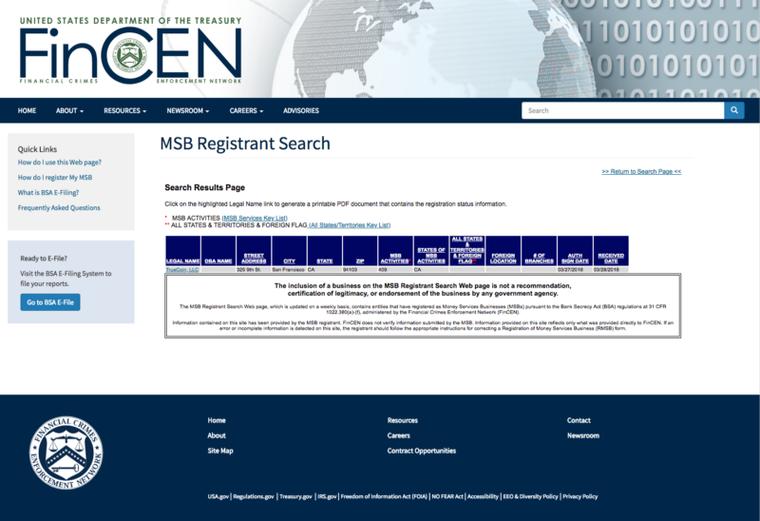Open EEO & Diversity Policy footer link
The image size is (760, 521).
[530, 496]
